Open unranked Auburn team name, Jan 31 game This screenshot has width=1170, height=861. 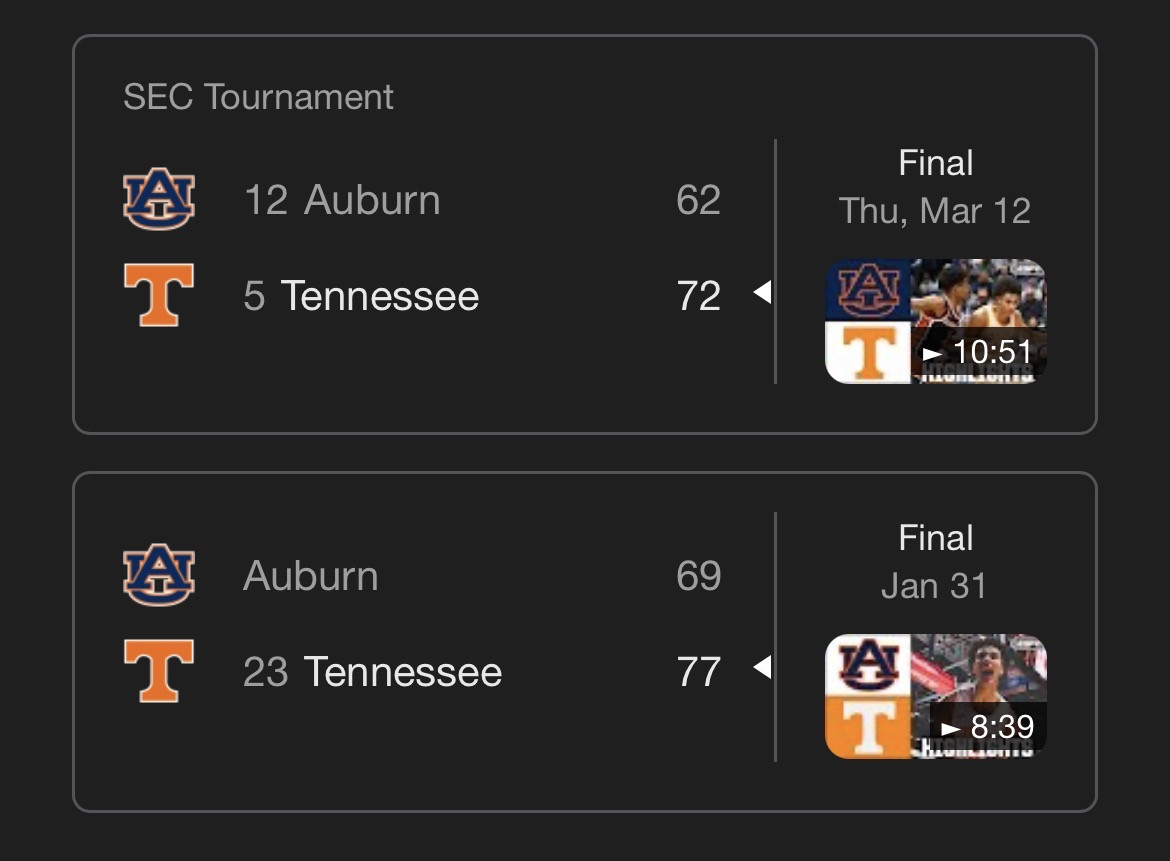tap(311, 576)
